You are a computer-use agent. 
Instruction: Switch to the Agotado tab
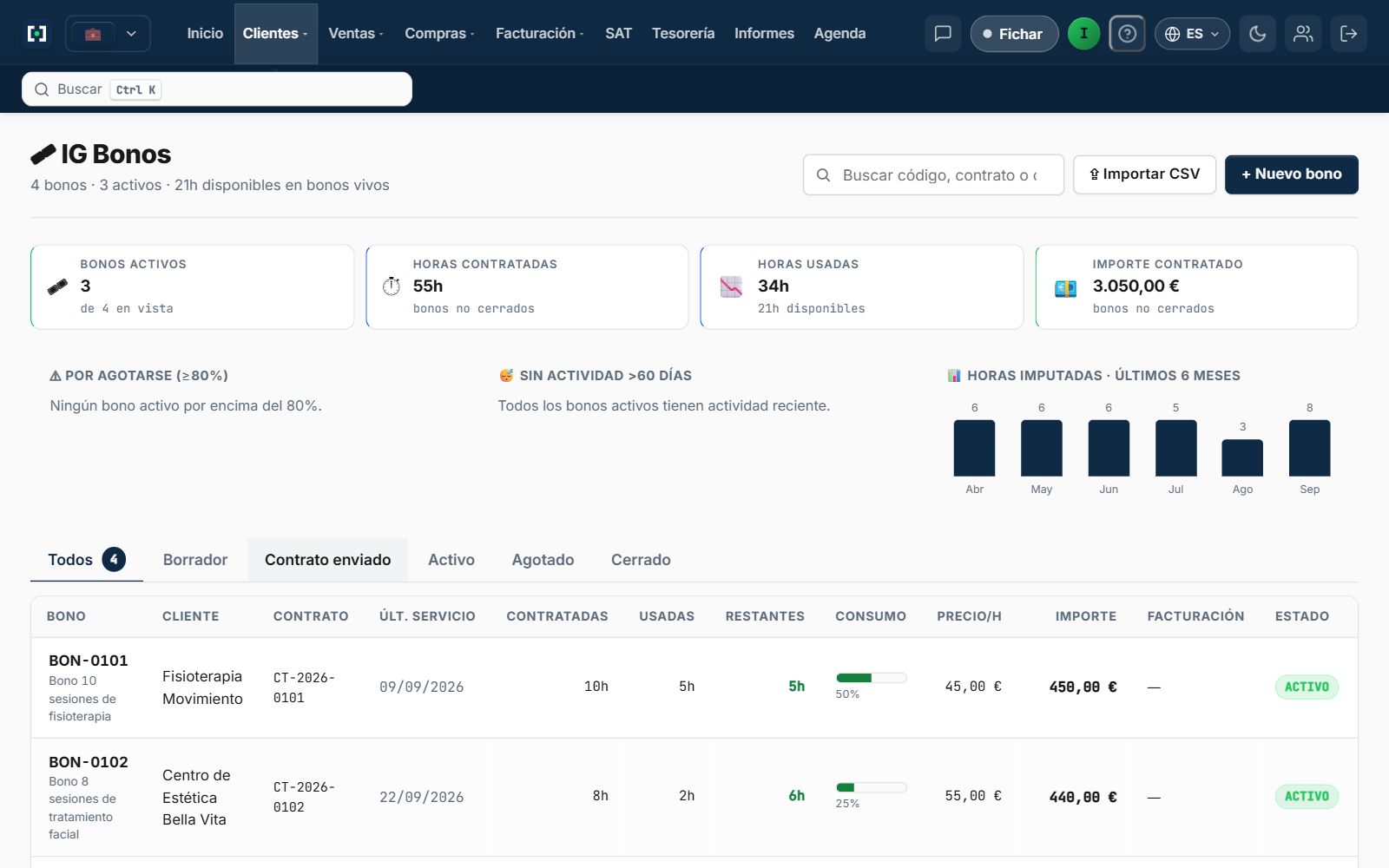coord(543,560)
